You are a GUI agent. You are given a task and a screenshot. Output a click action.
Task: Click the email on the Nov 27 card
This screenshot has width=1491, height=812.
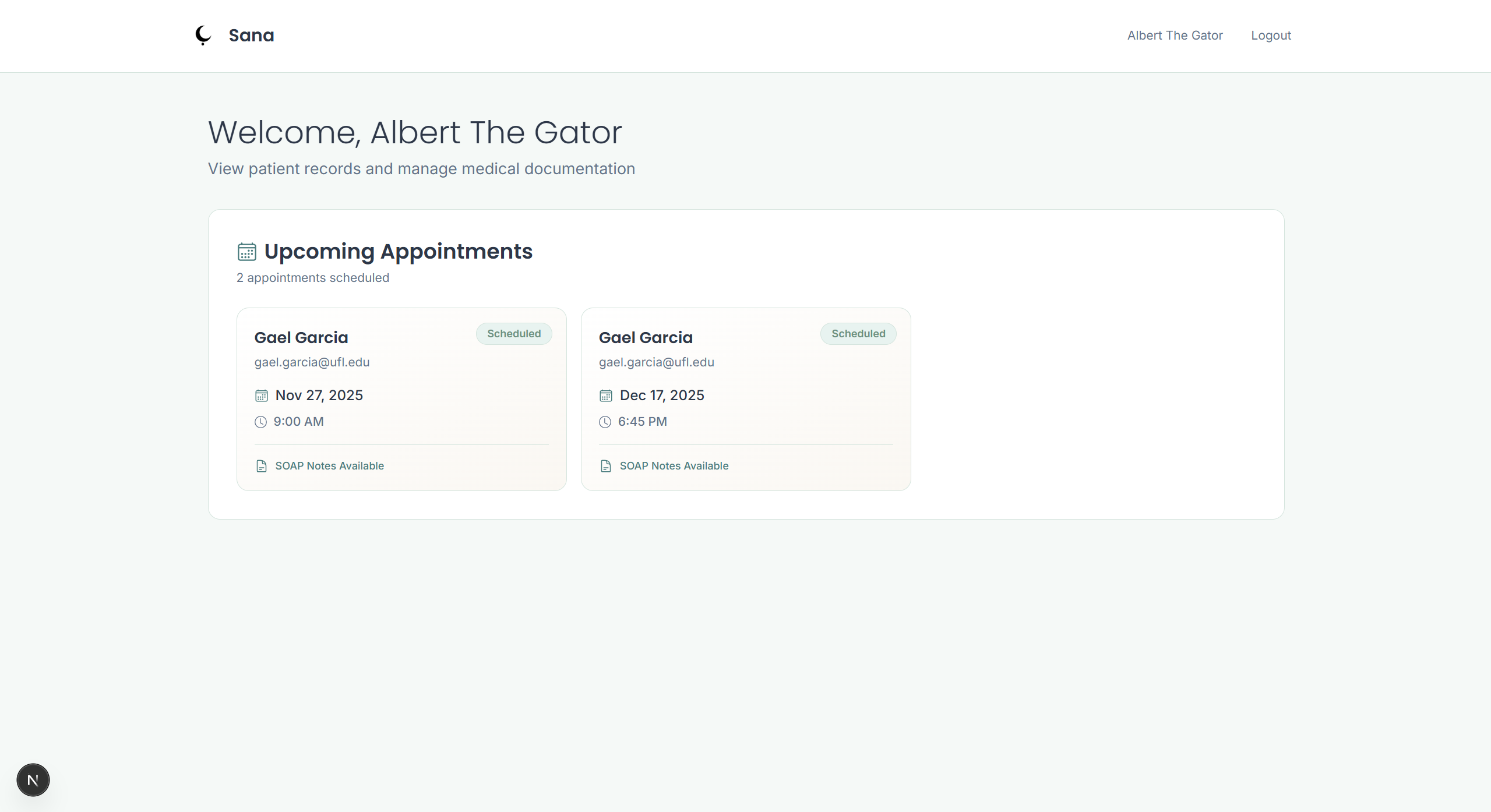312,362
